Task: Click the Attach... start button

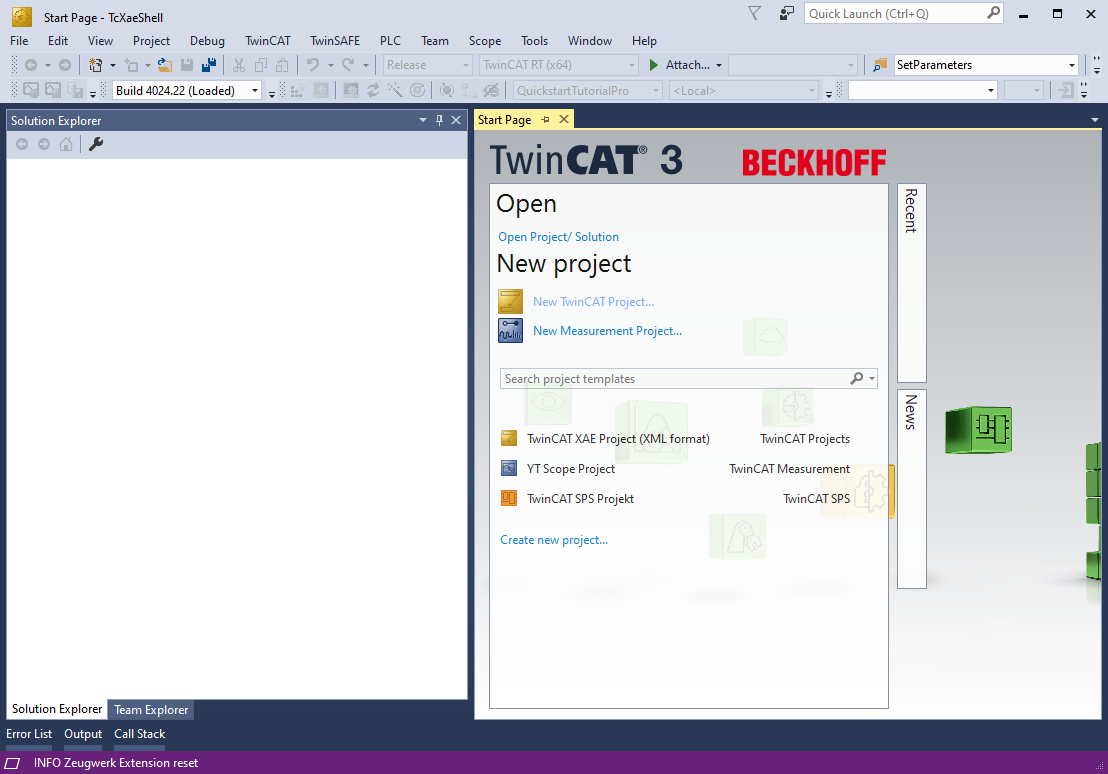Action: [x=679, y=65]
